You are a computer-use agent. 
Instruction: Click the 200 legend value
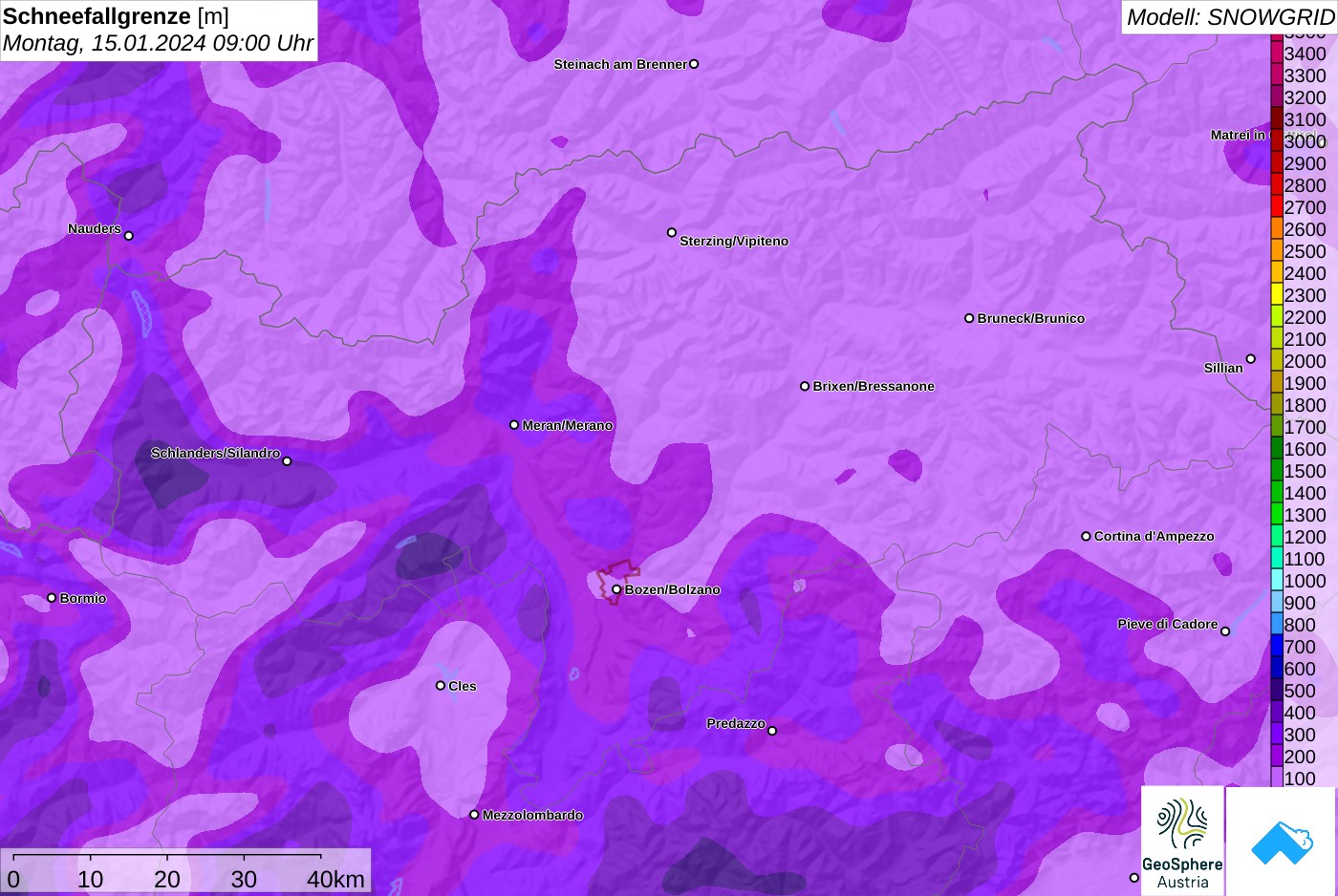1300,757
